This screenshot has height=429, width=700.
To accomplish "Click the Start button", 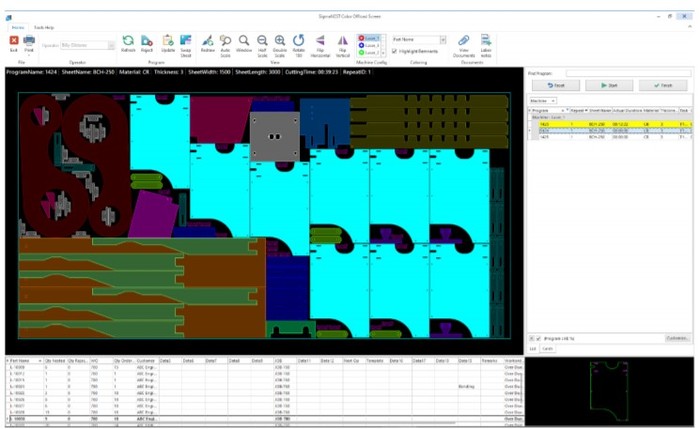I will (609, 85).
